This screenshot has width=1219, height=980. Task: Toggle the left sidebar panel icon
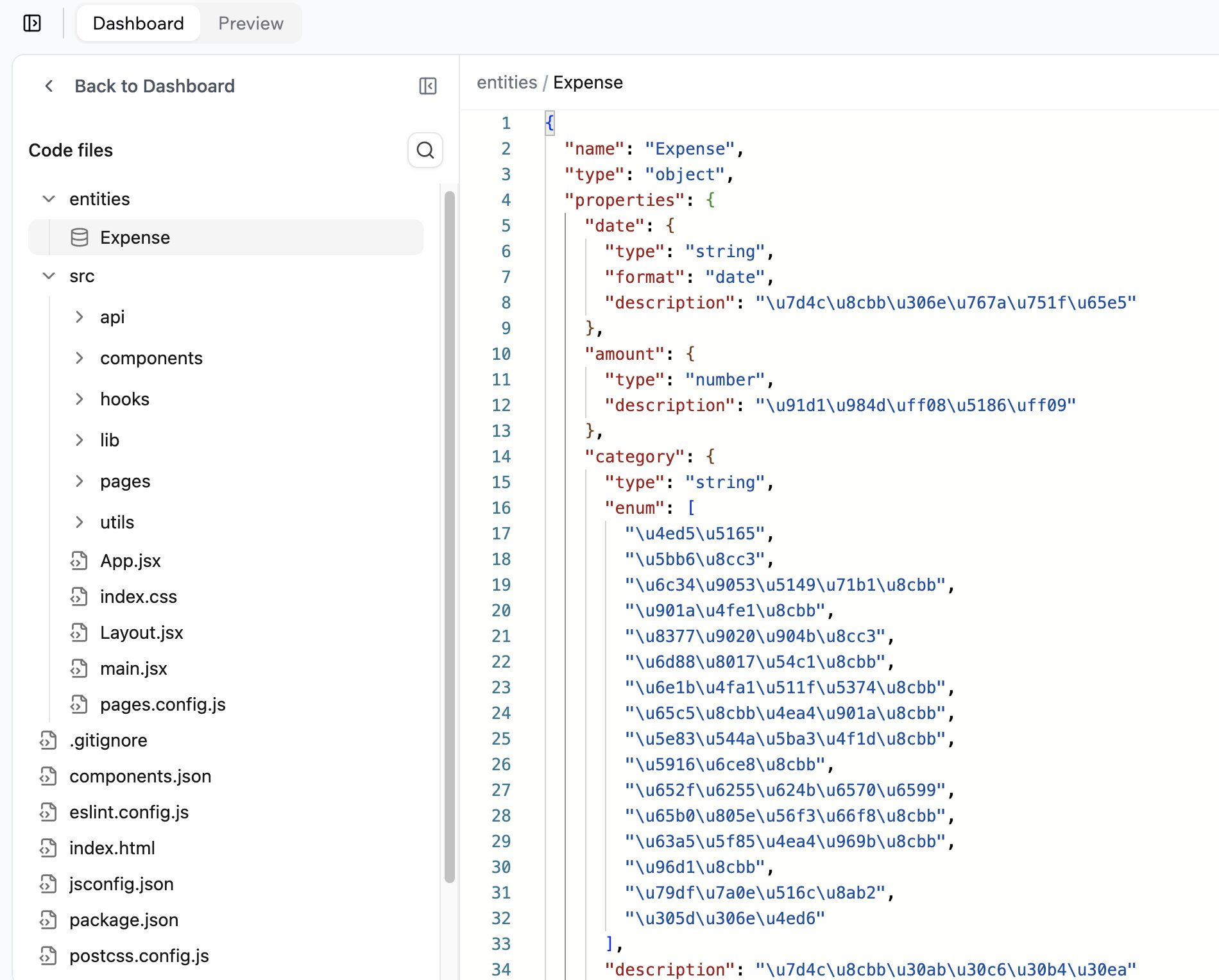coord(32,24)
